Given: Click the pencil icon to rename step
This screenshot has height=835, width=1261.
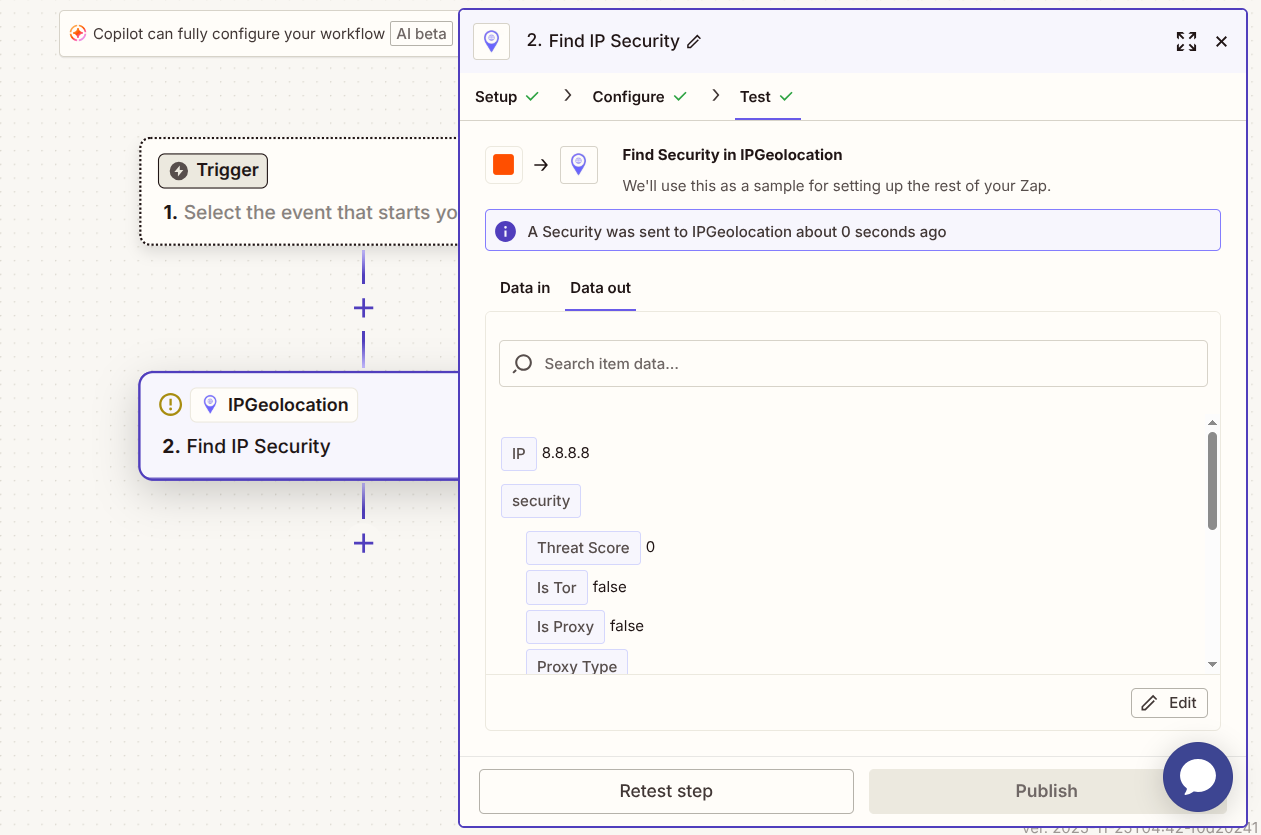Looking at the screenshot, I should tap(694, 42).
